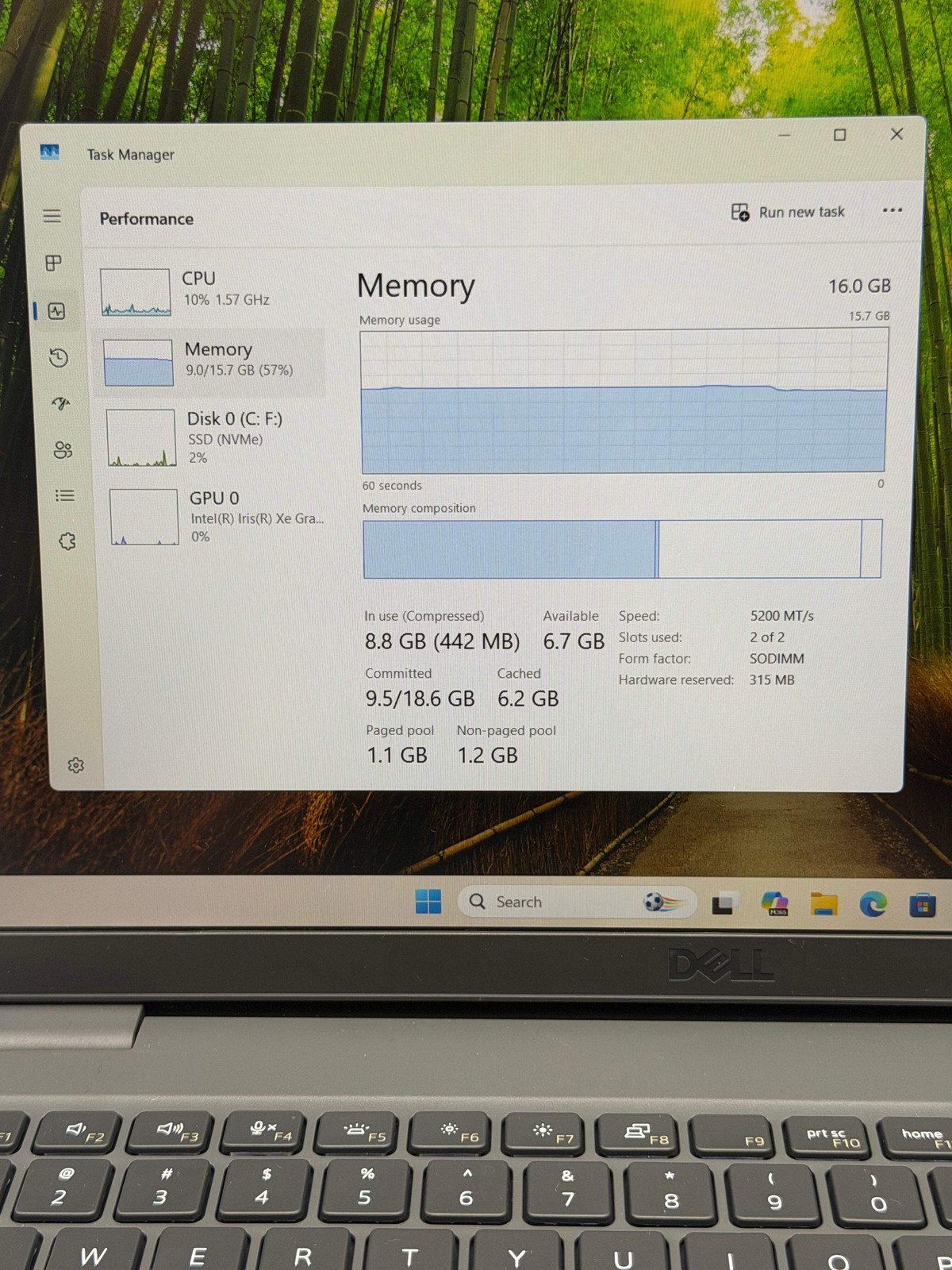Open the Details page icon
The width and height of the screenshot is (952, 1270).
tap(65, 495)
